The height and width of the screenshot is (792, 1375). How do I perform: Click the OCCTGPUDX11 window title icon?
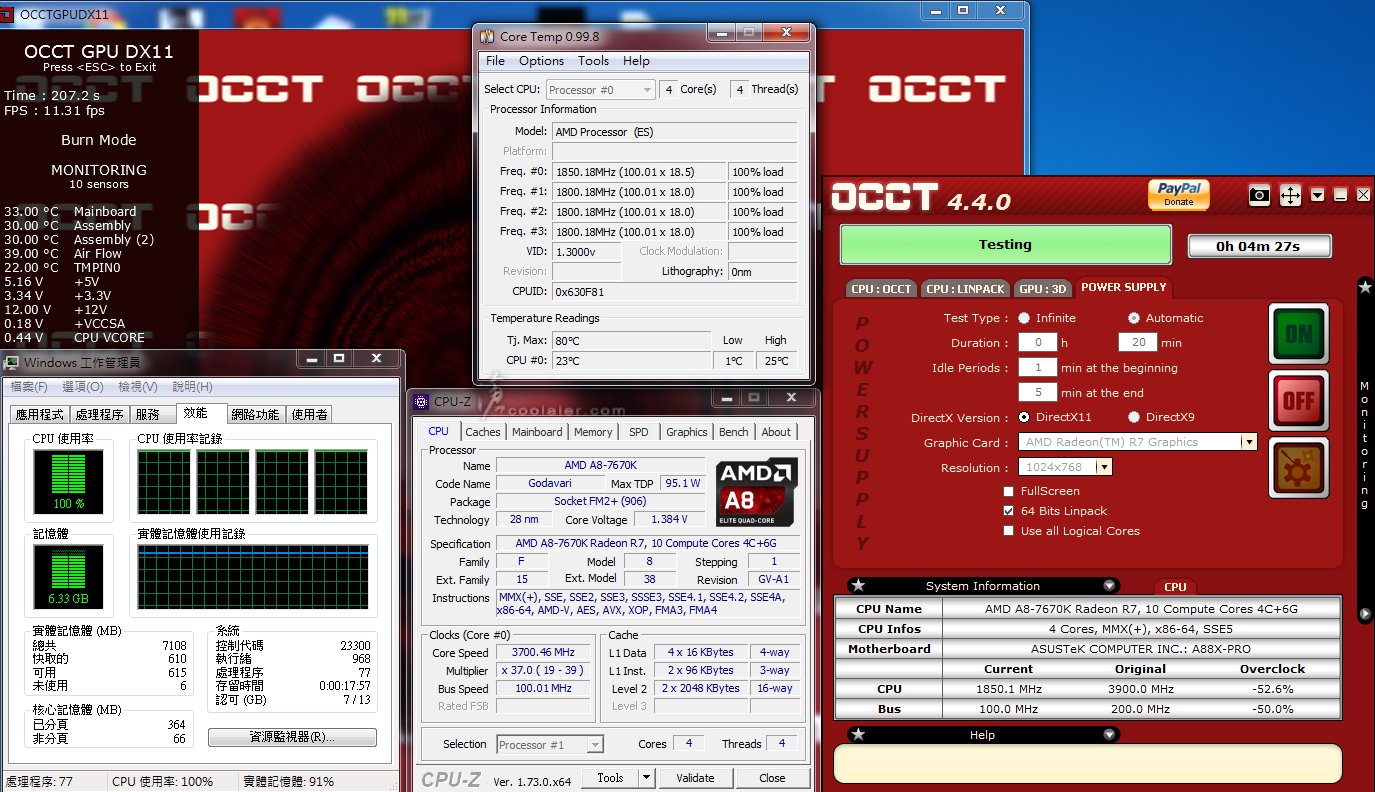9,13
